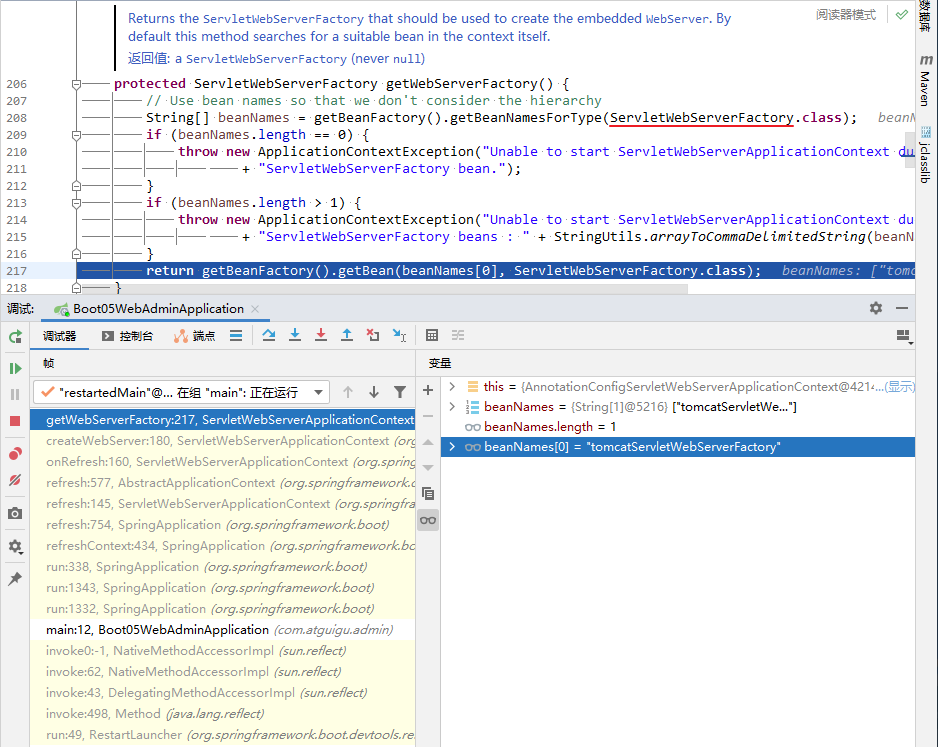Viewport: 938px width, 747px height.
Task: Select frame onRefresh:160
Action: pyautogui.click(x=223, y=462)
